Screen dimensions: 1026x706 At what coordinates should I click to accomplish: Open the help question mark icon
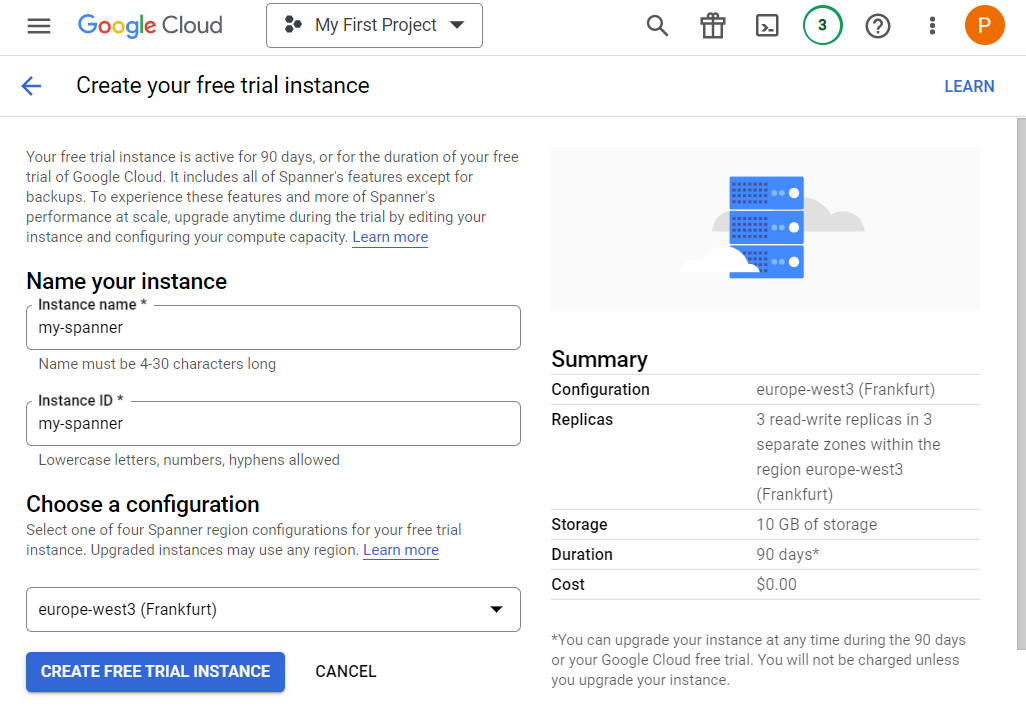(x=877, y=26)
